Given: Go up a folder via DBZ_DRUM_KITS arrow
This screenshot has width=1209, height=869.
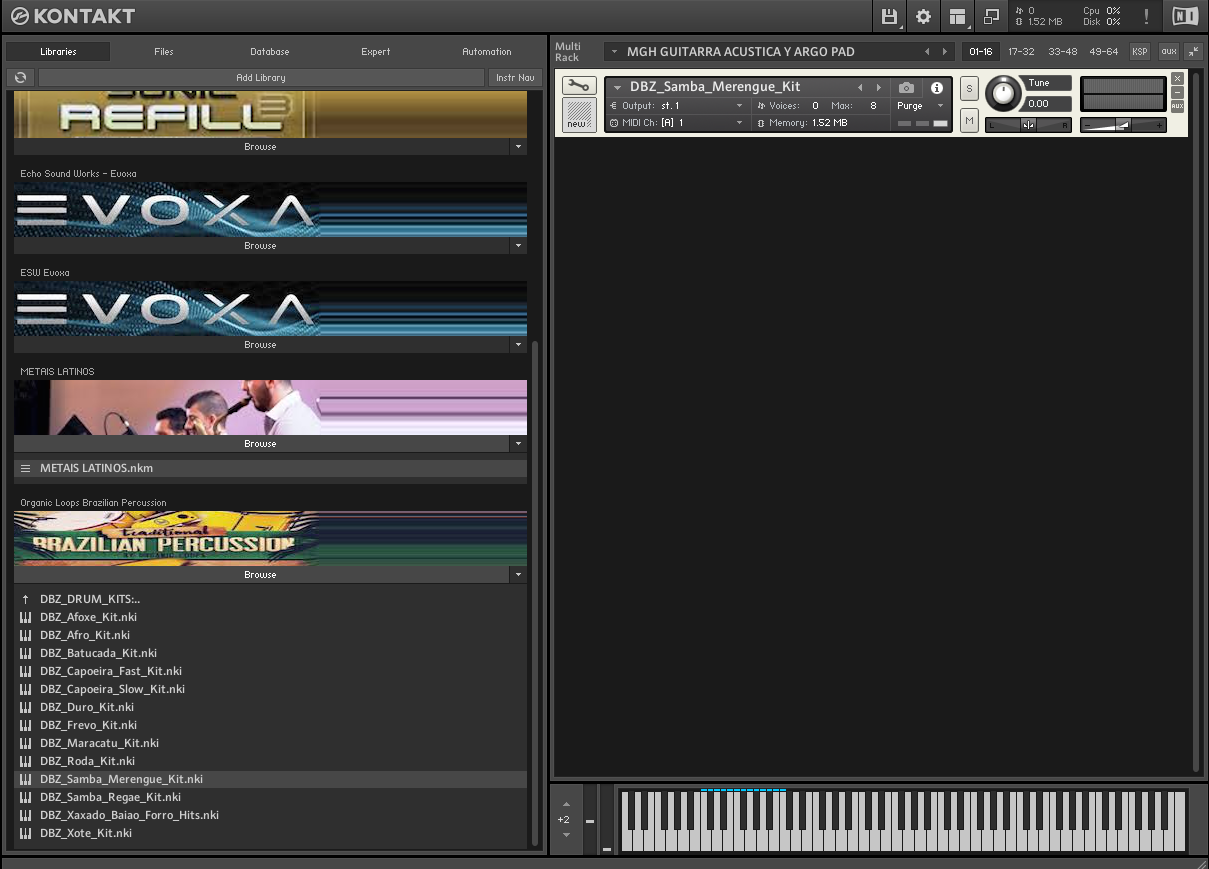Looking at the screenshot, I should [x=25, y=599].
